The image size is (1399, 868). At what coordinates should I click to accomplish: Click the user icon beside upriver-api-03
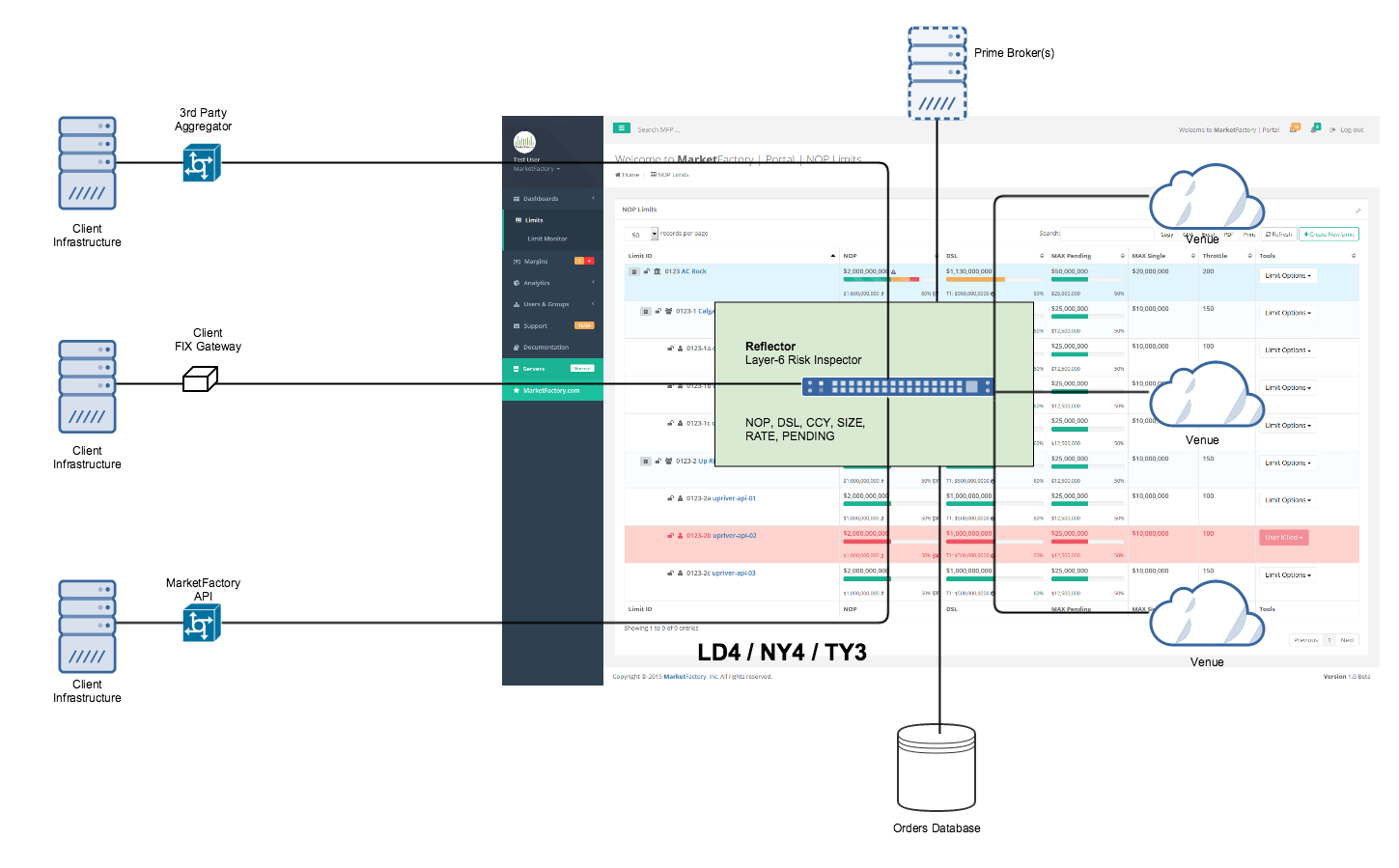[680, 574]
